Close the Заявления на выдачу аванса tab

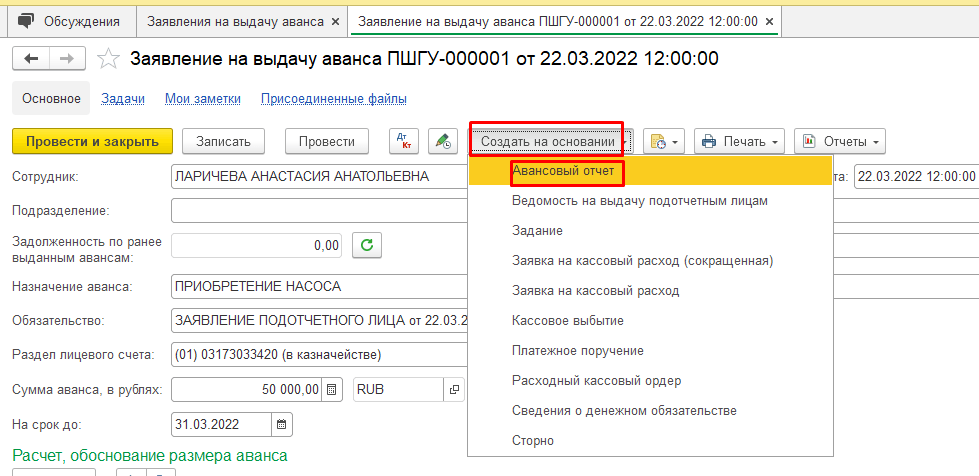(334, 21)
